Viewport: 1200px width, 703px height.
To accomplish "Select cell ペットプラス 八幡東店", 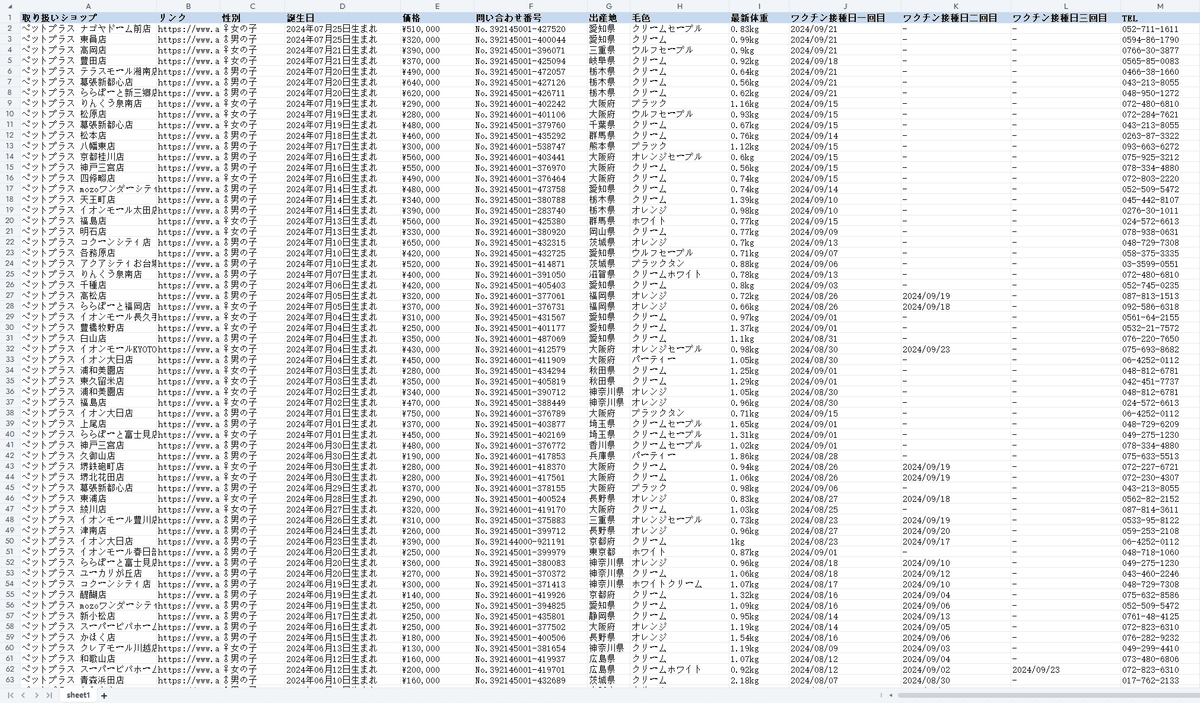I will pos(87,145).
